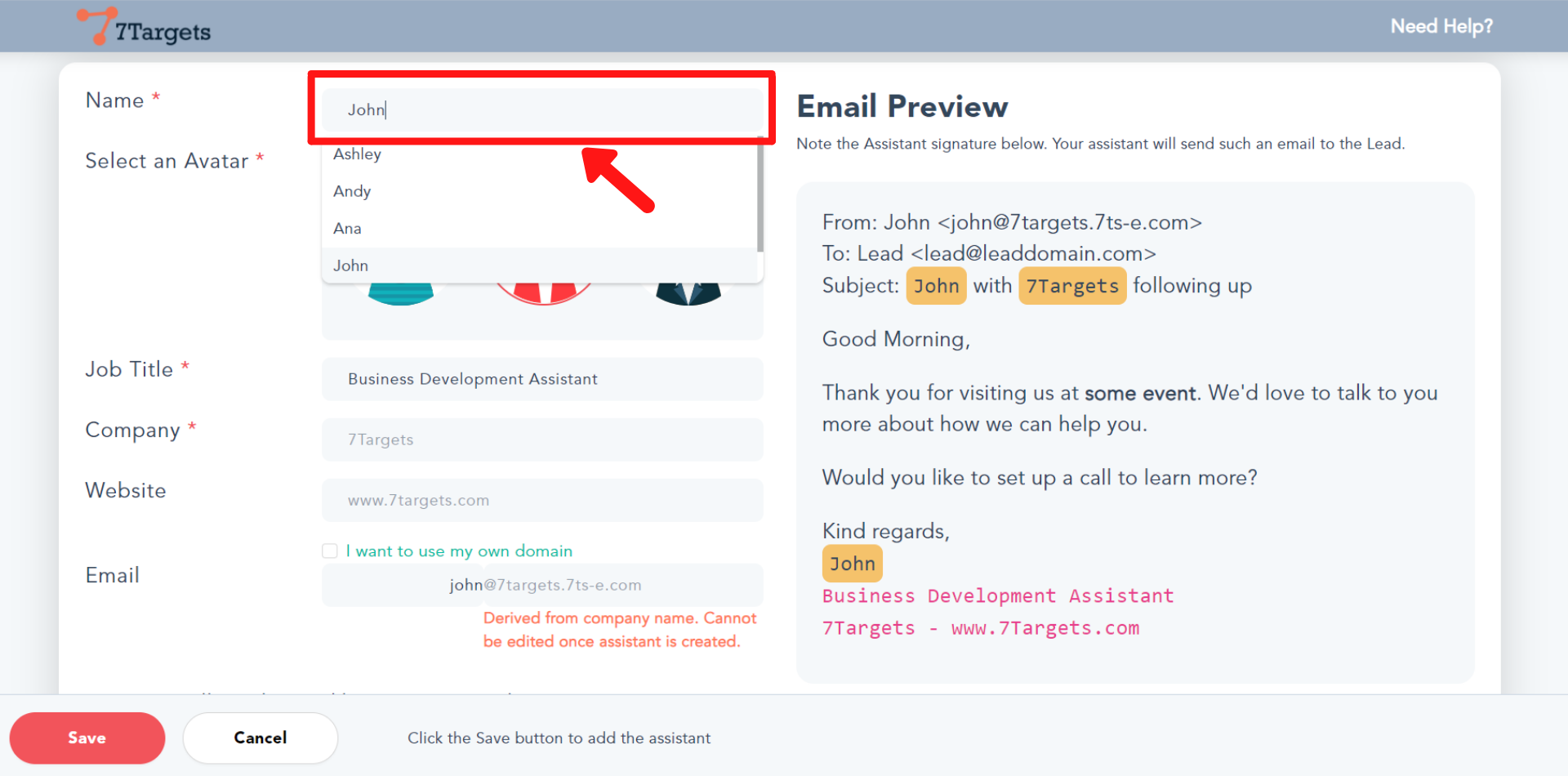This screenshot has width=1568, height=776.
Task: Choose Andy in the suggestion list
Action: (352, 191)
